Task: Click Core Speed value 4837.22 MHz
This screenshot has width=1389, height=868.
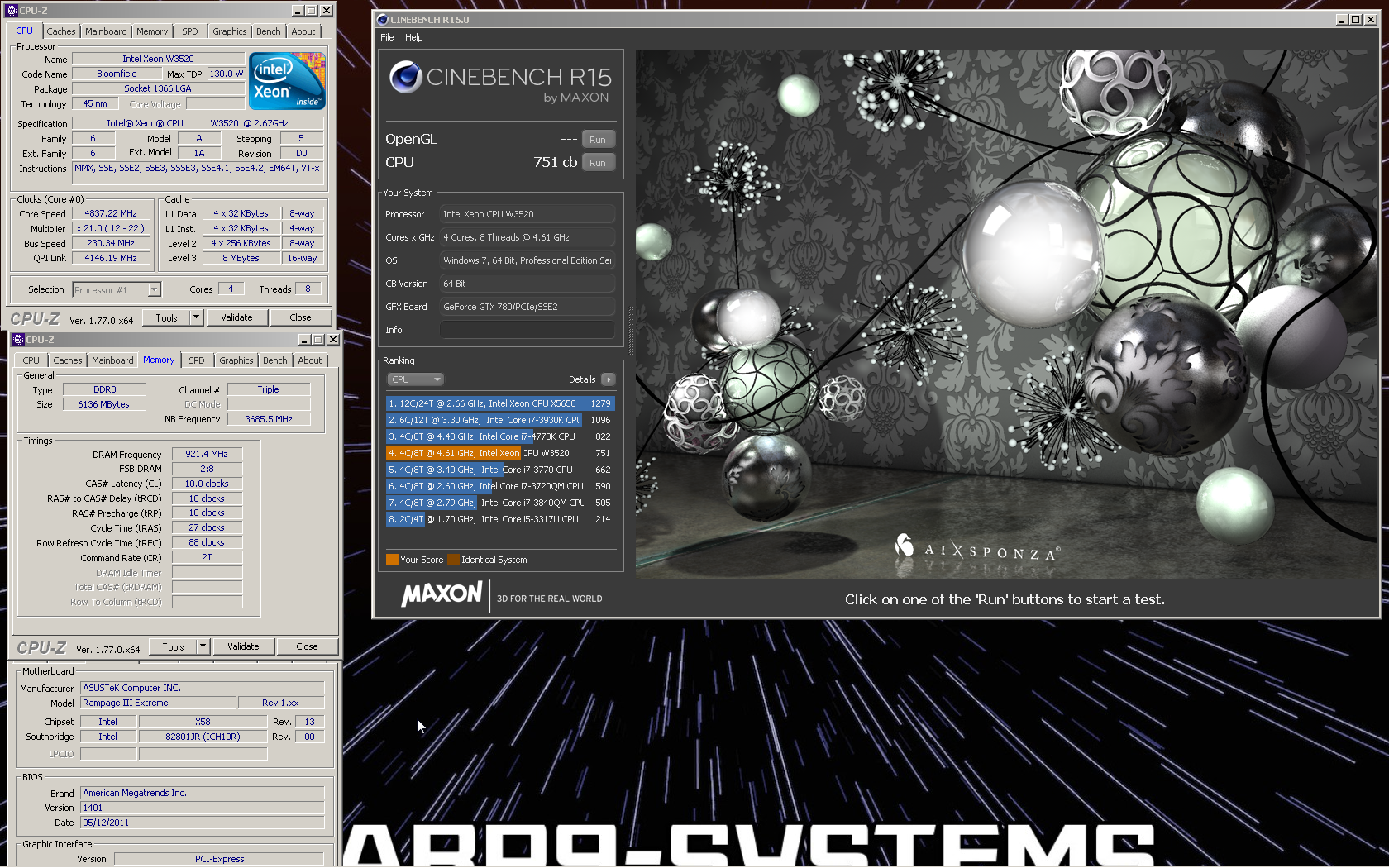Action: pyautogui.click(x=111, y=213)
